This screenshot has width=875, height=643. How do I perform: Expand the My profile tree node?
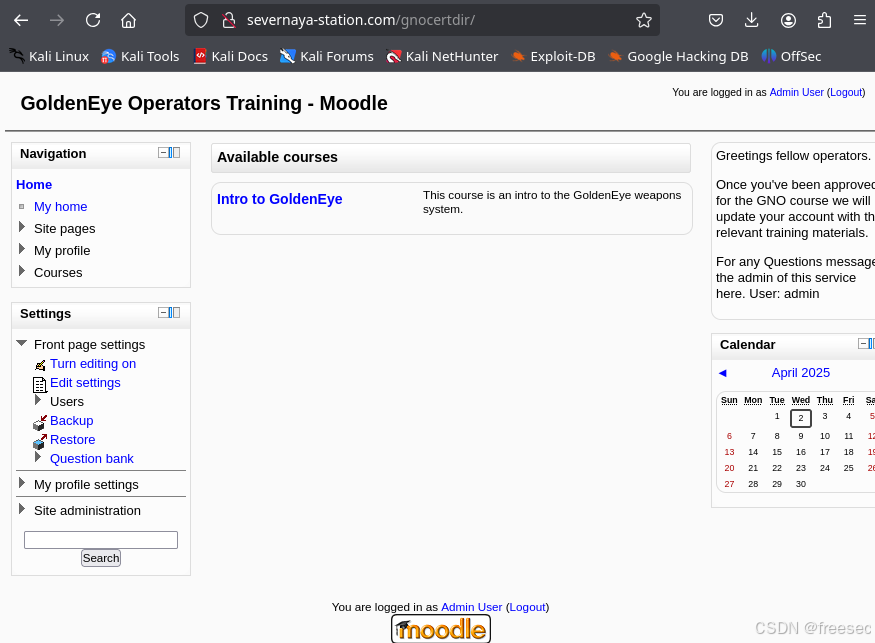(x=22, y=249)
